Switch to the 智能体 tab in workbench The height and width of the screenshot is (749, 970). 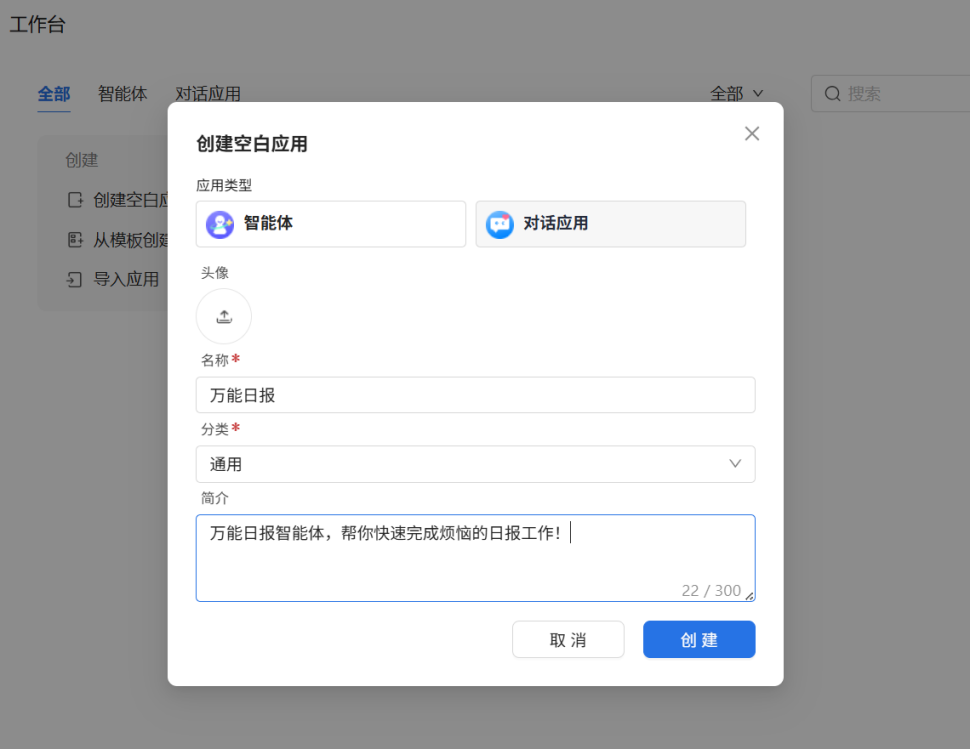click(x=122, y=94)
